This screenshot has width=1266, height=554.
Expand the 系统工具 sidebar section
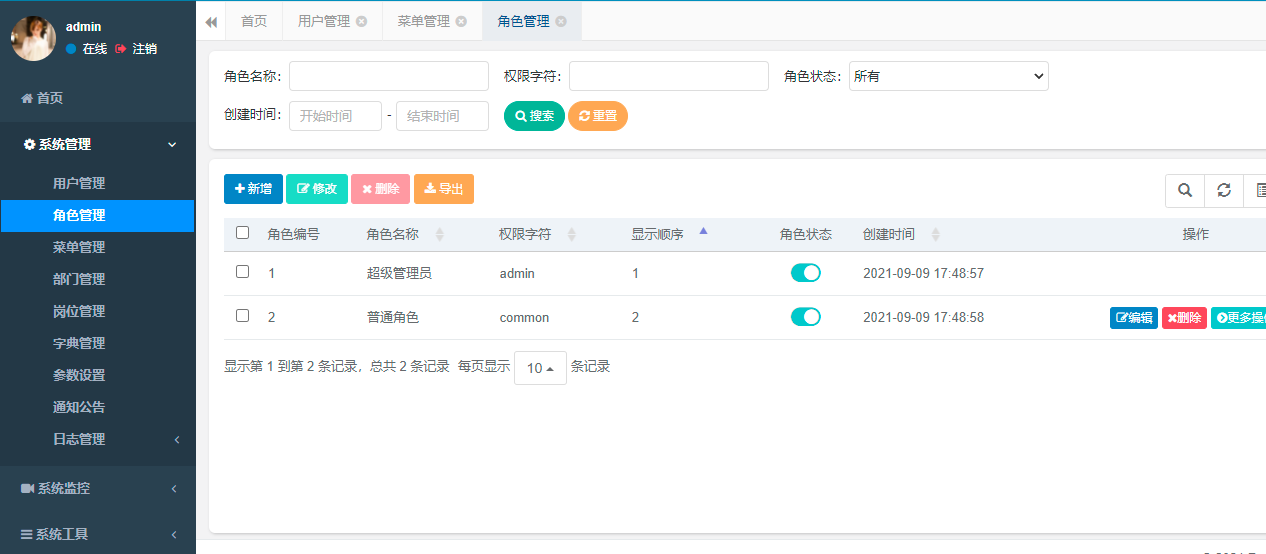(x=98, y=534)
